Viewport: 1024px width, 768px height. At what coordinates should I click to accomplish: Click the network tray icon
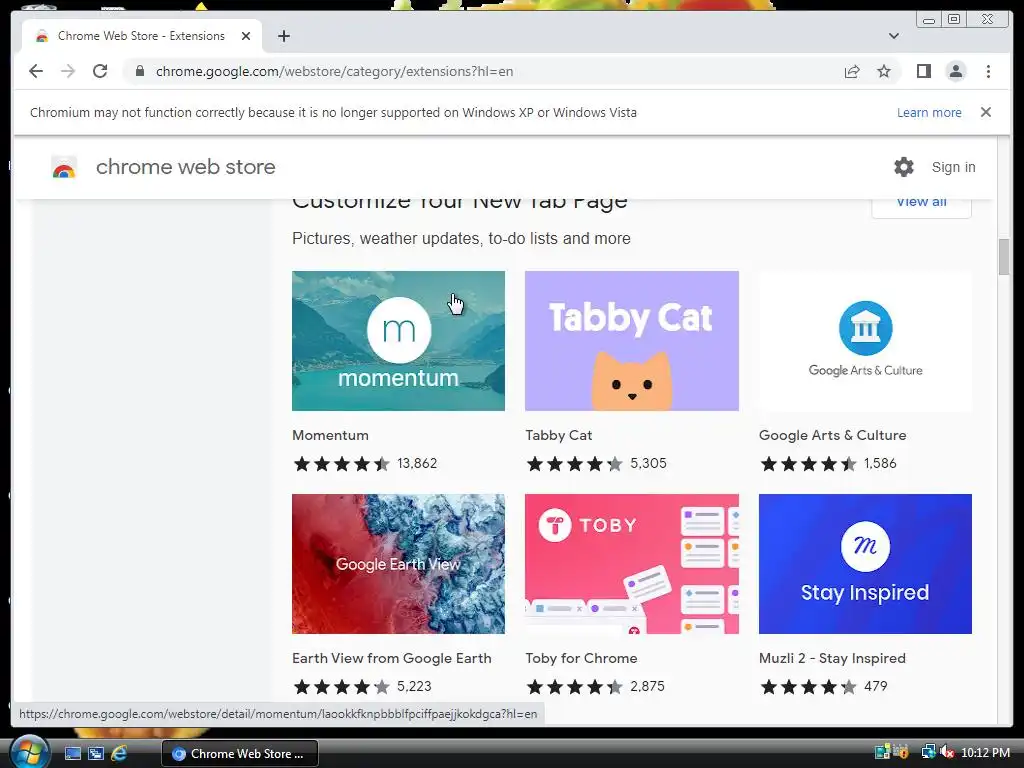click(928, 752)
